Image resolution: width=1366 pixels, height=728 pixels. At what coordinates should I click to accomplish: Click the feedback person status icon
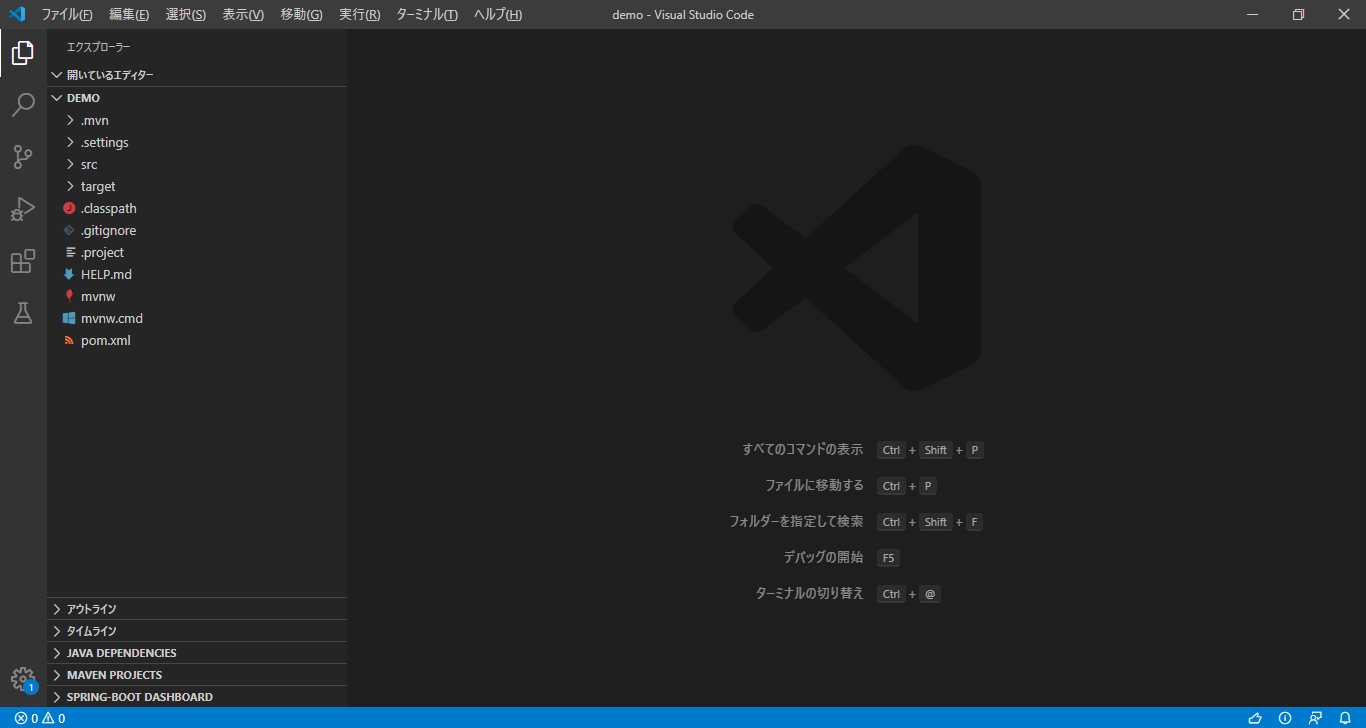pos(1315,718)
